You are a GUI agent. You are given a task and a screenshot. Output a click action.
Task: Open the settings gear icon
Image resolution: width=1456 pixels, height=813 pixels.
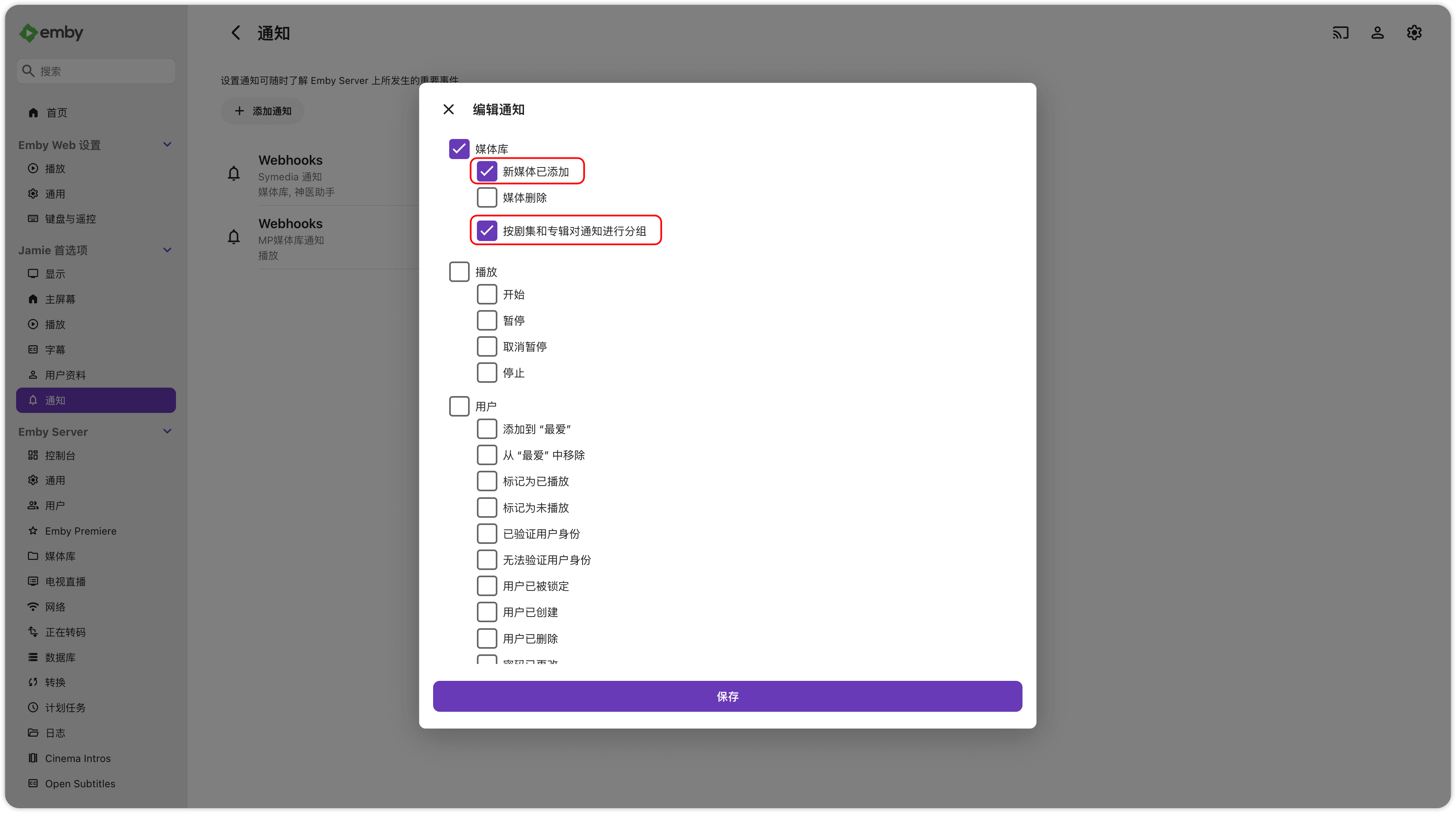point(1414,33)
